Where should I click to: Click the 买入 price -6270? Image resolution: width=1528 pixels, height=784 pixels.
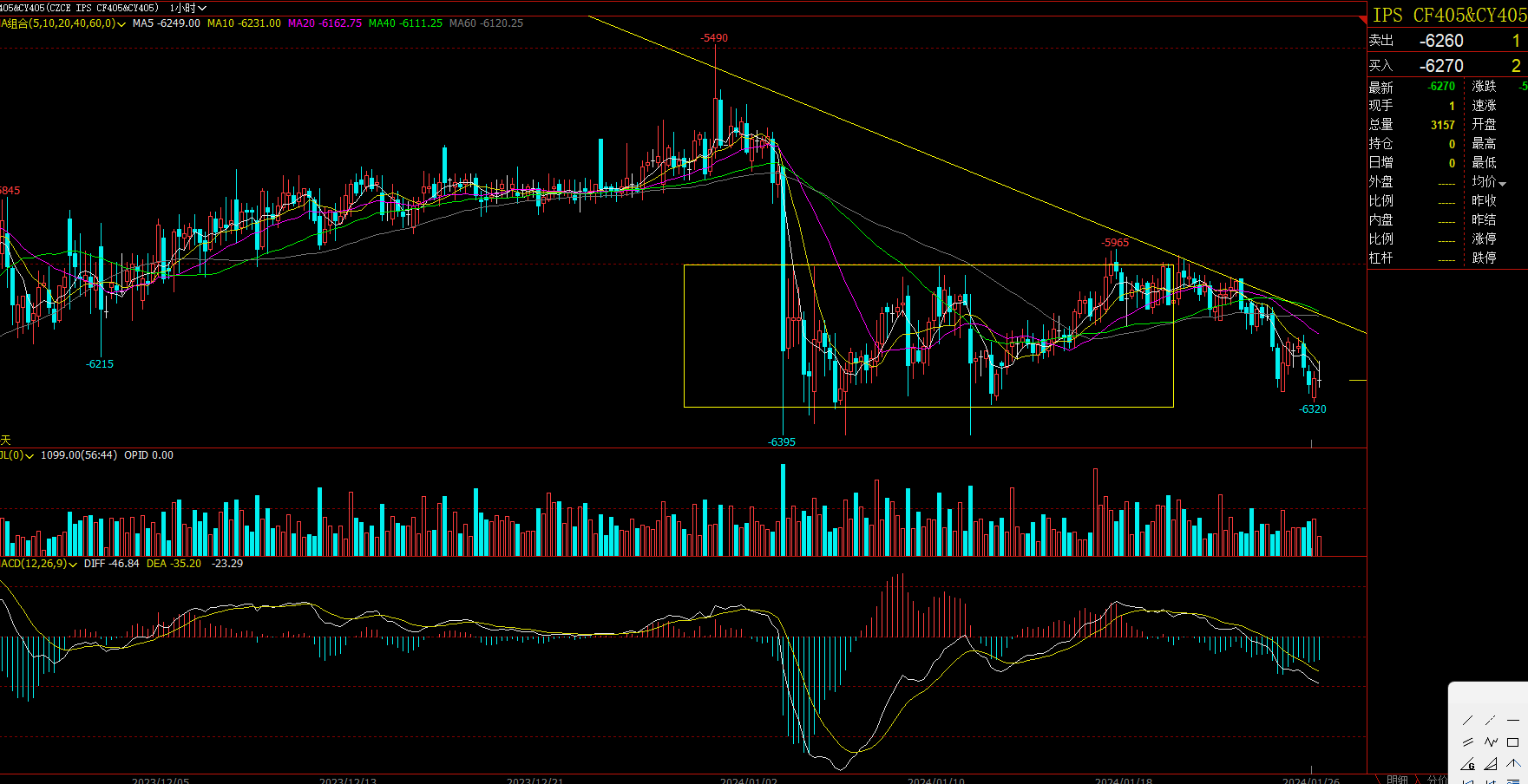point(1441,66)
